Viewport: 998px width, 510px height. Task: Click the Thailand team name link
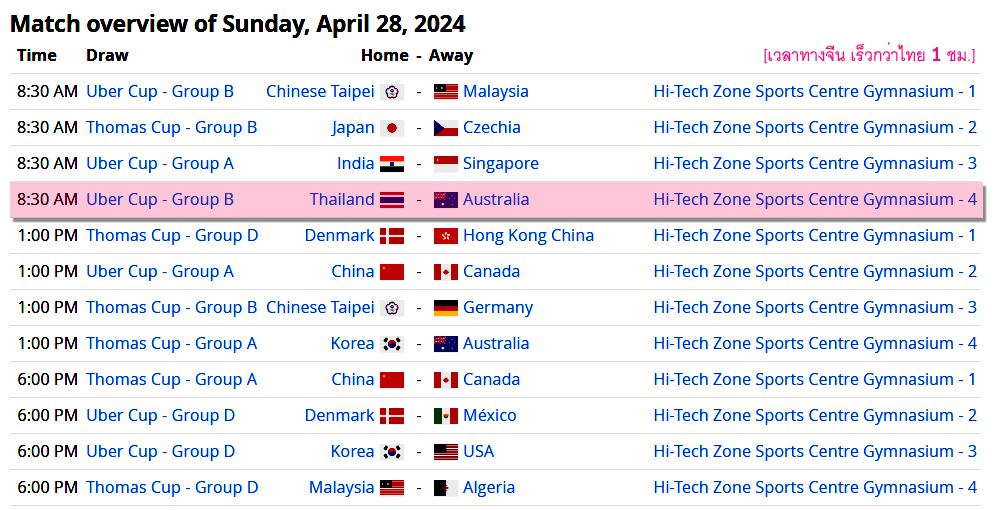tap(342, 199)
